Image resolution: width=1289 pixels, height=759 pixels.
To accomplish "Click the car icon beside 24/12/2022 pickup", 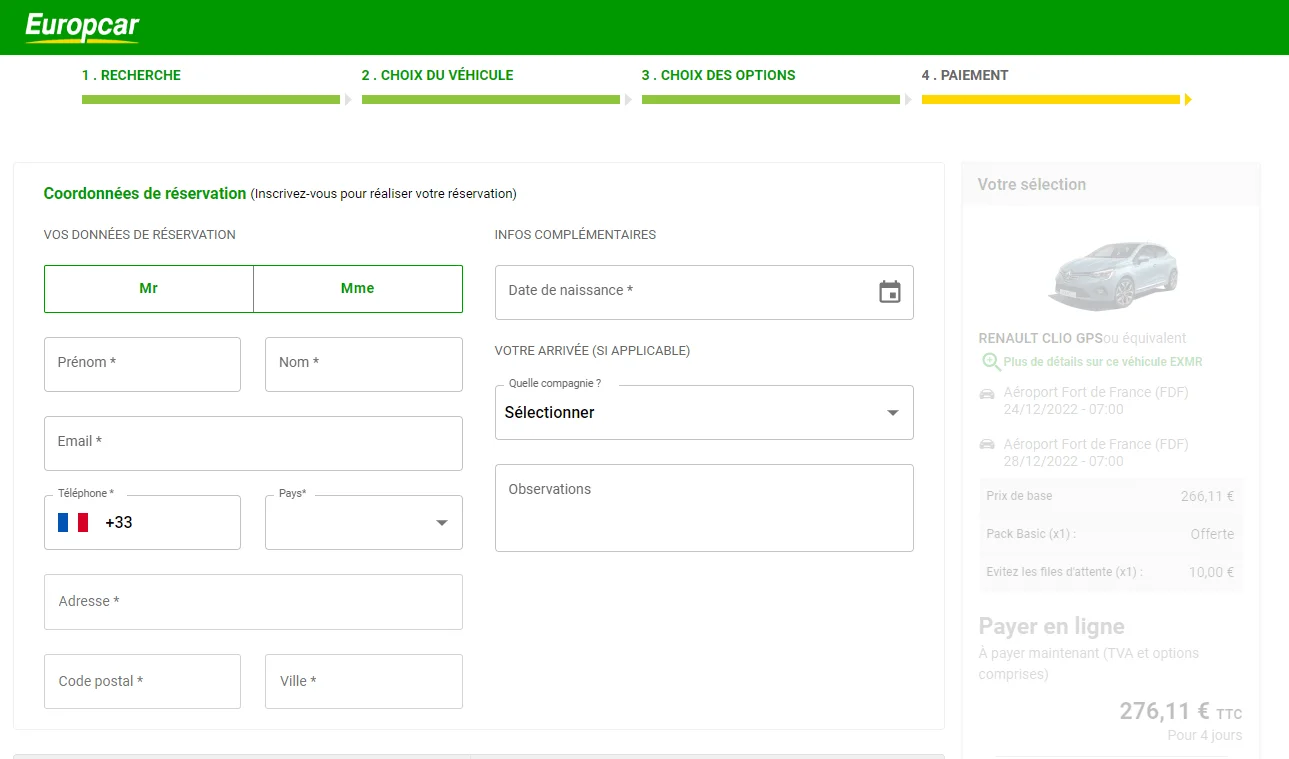I will [x=987, y=393].
